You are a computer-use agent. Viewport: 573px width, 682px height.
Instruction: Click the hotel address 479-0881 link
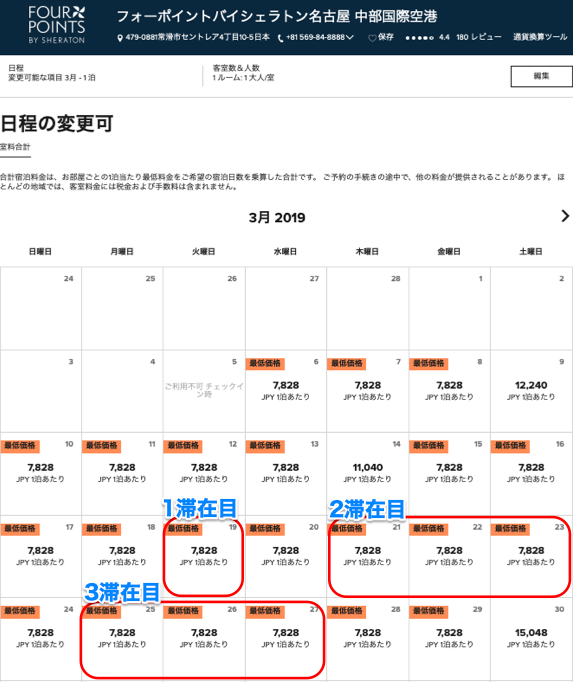tap(198, 37)
